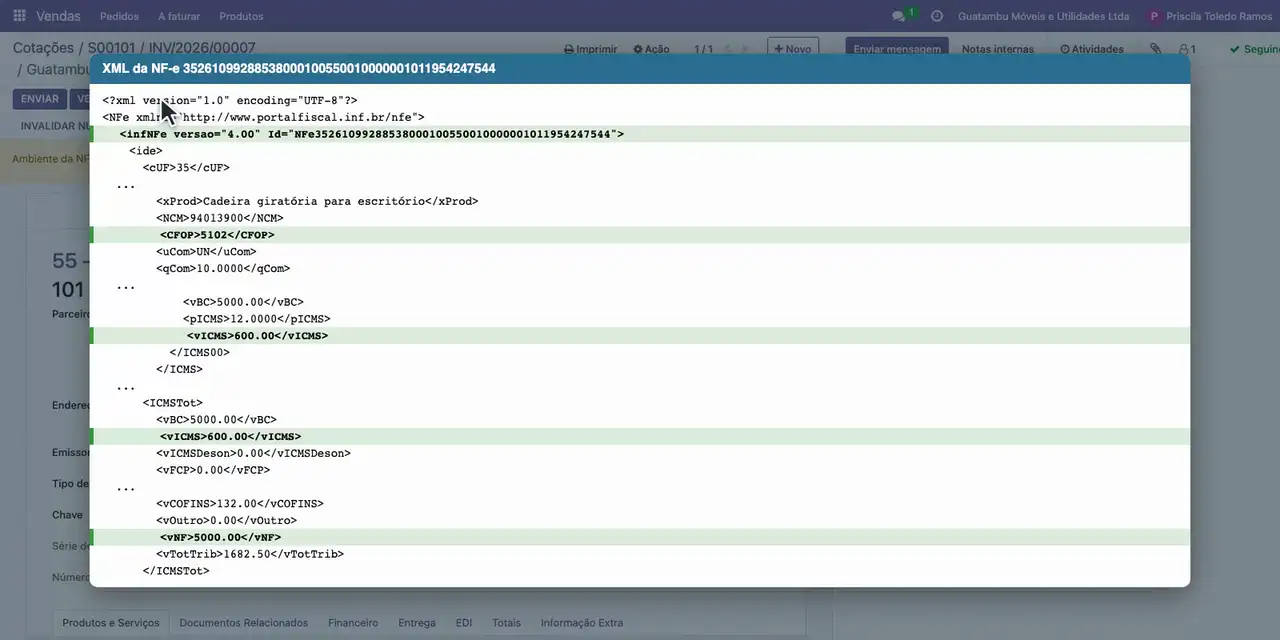Select the vCOFINS 132.00 line
This screenshot has width=1280, height=640.
(240, 504)
